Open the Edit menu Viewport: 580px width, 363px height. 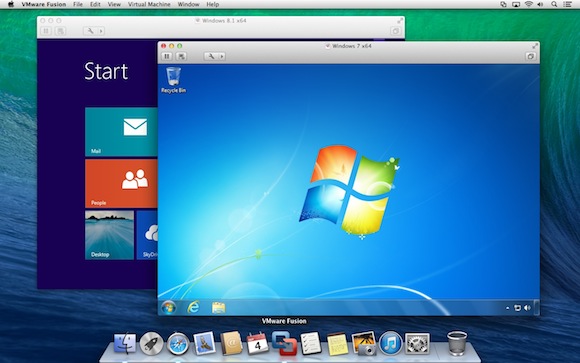pyautogui.click(x=95, y=4)
